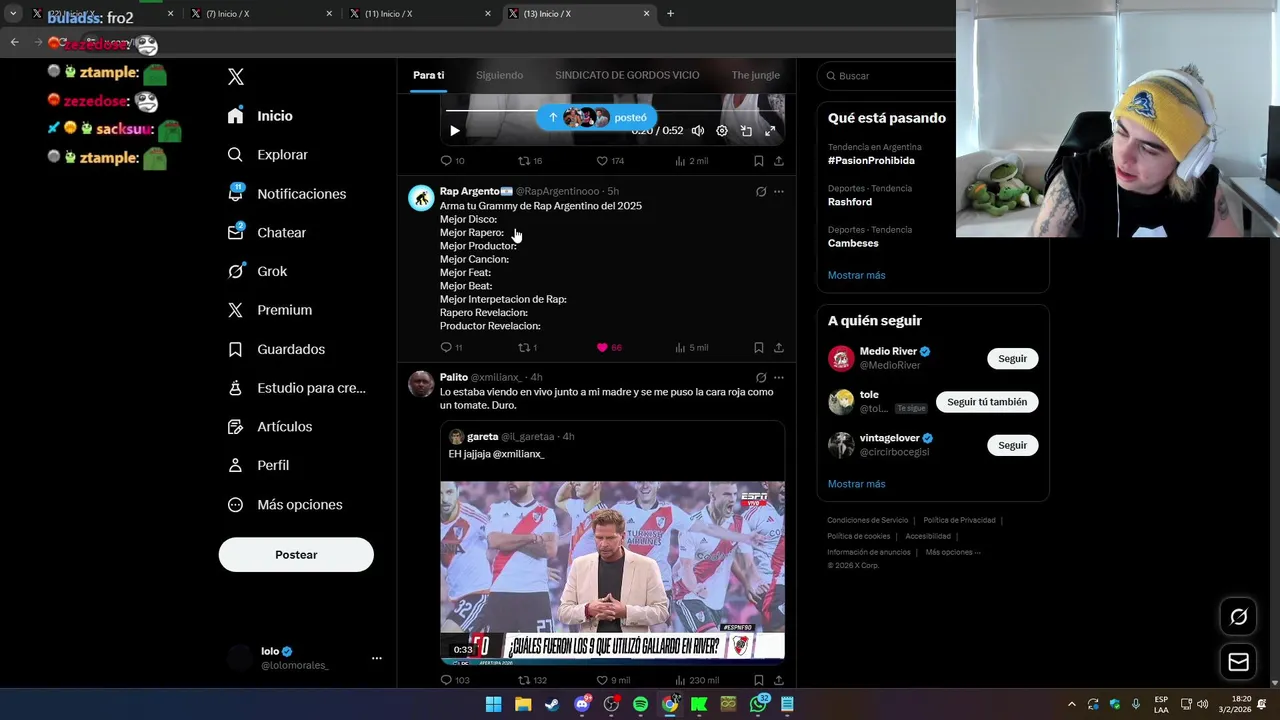Screen dimensions: 1280x720
Task: Open video settings gear icon
Action: click(722, 131)
